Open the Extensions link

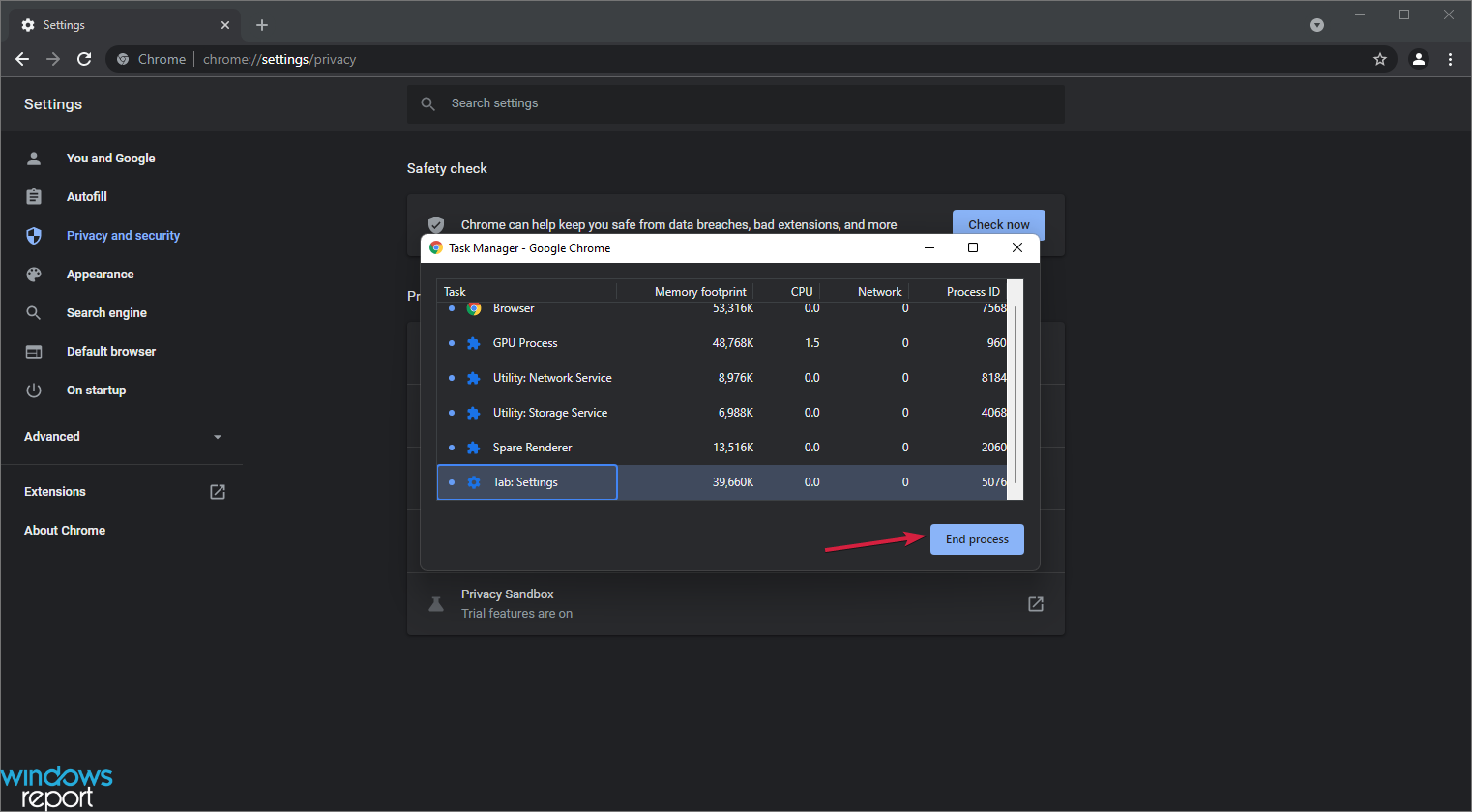point(55,491)
